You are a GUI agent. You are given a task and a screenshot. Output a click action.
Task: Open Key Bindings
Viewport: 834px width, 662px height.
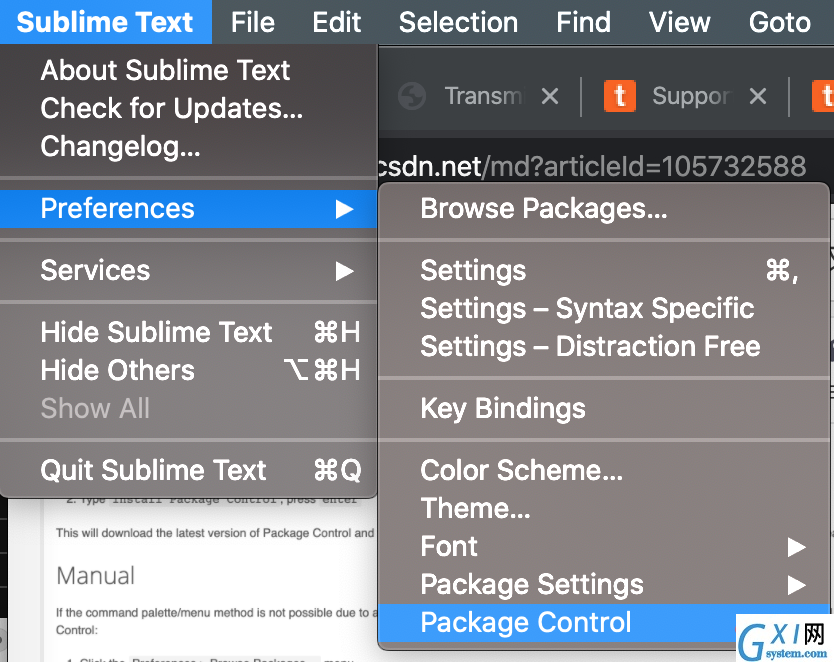(604, 408)
